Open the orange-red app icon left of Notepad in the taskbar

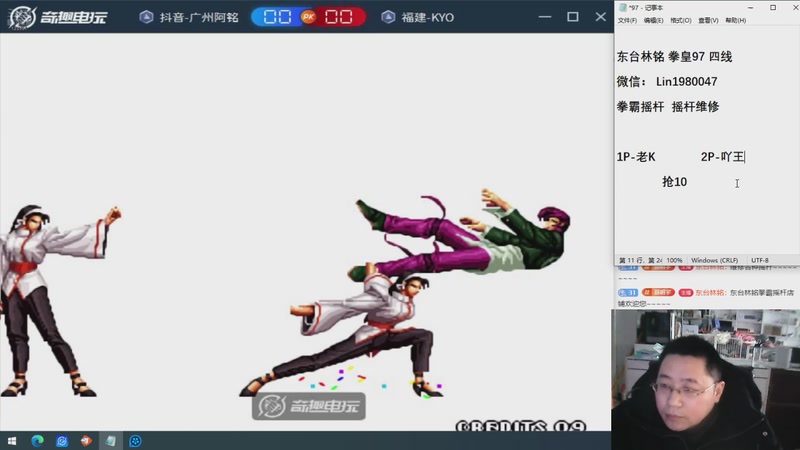click(x=86, y=441)
